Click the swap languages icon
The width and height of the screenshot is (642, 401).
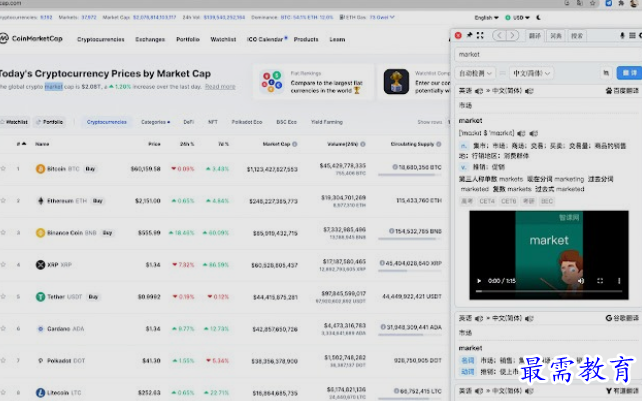click(x=502, y=73)
